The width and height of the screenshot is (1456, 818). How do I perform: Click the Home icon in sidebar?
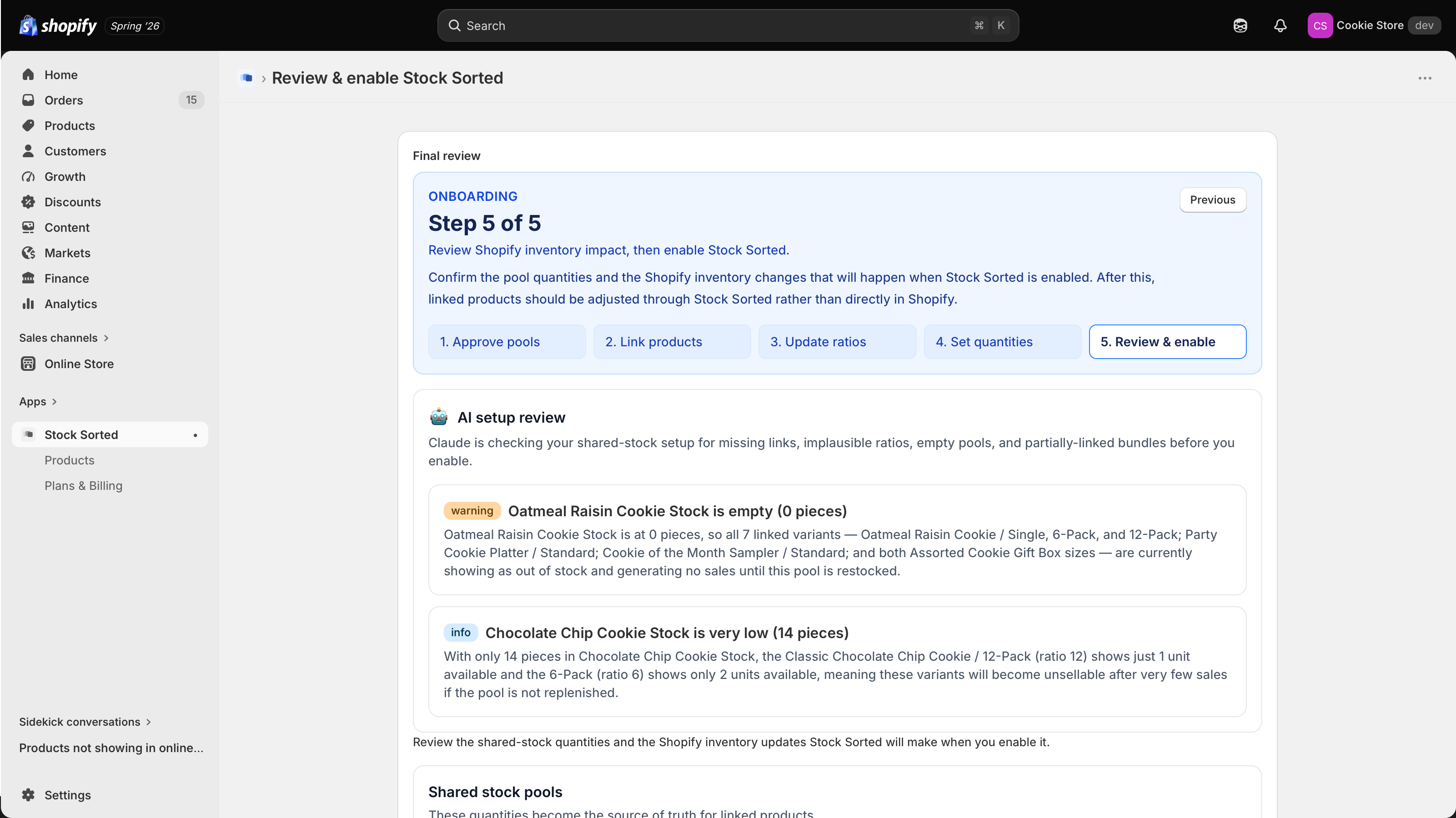click(28, 75)
